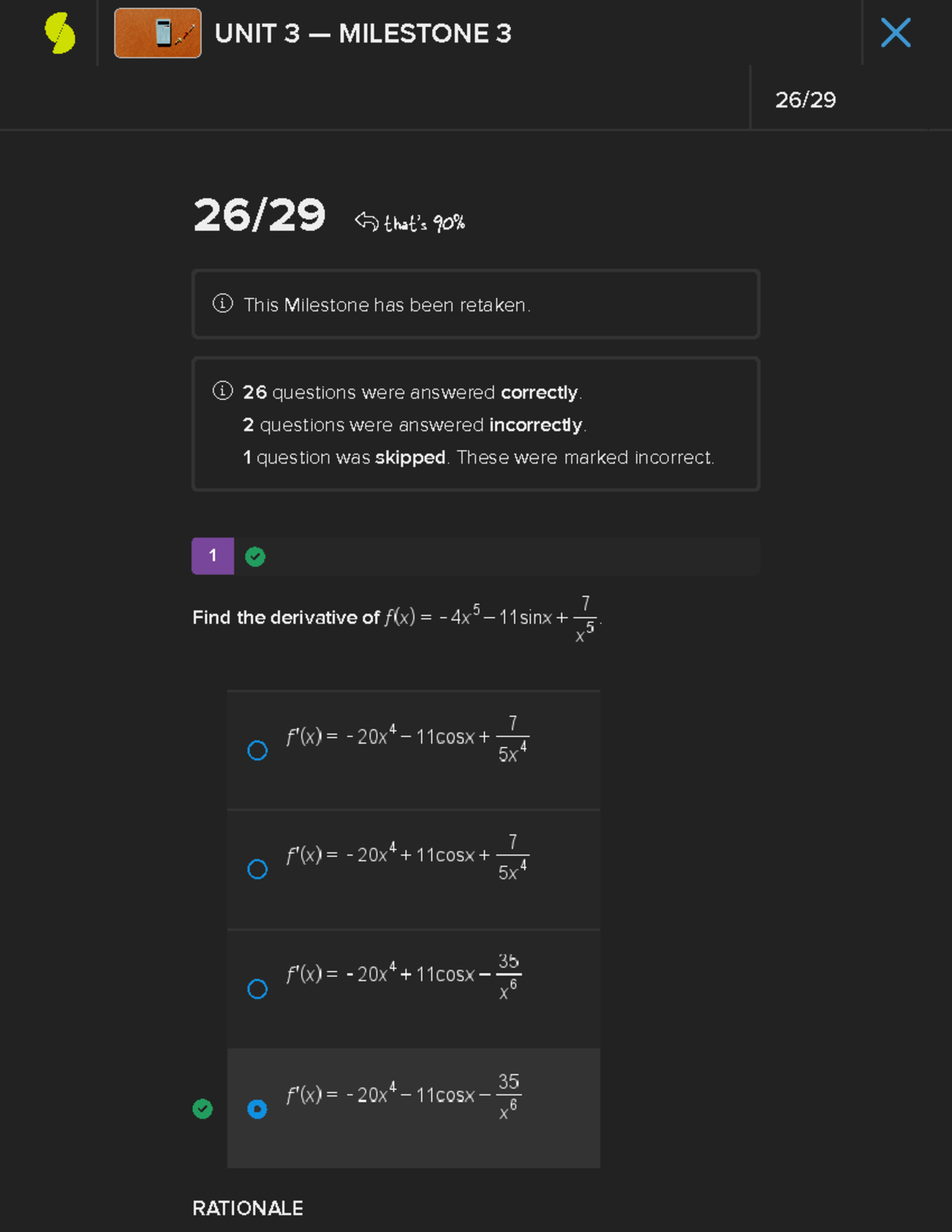Click the retake arrow next to the score
Image resolution: width=952 pixels, height=1232 pixels.
367,220
